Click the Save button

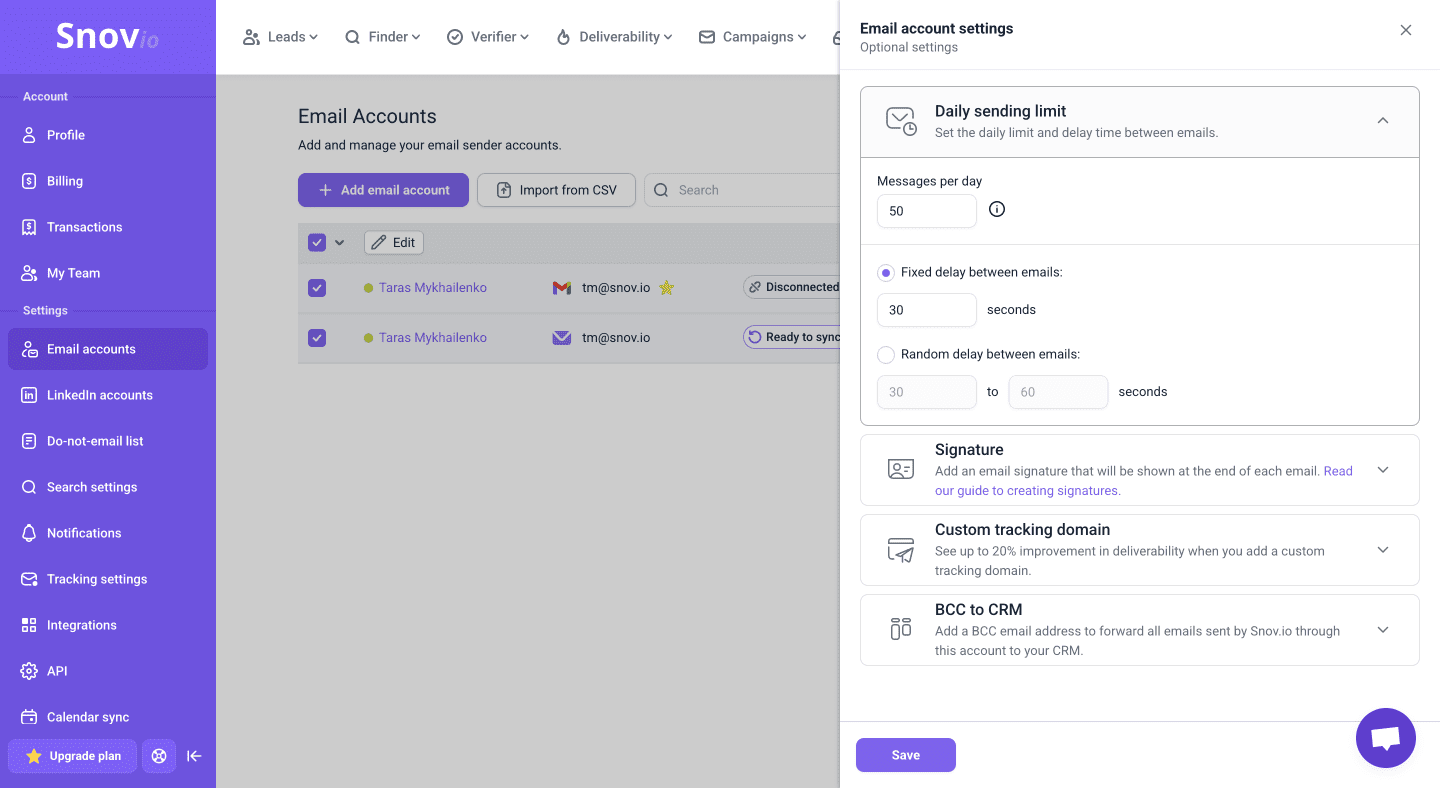pos(905,755)
